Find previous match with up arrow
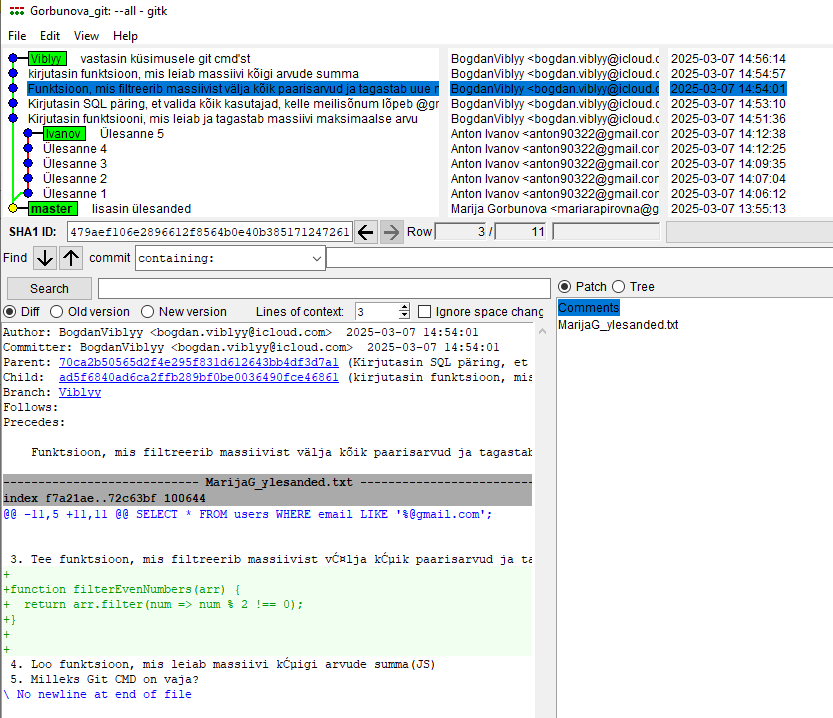 [x=71, y=258]
